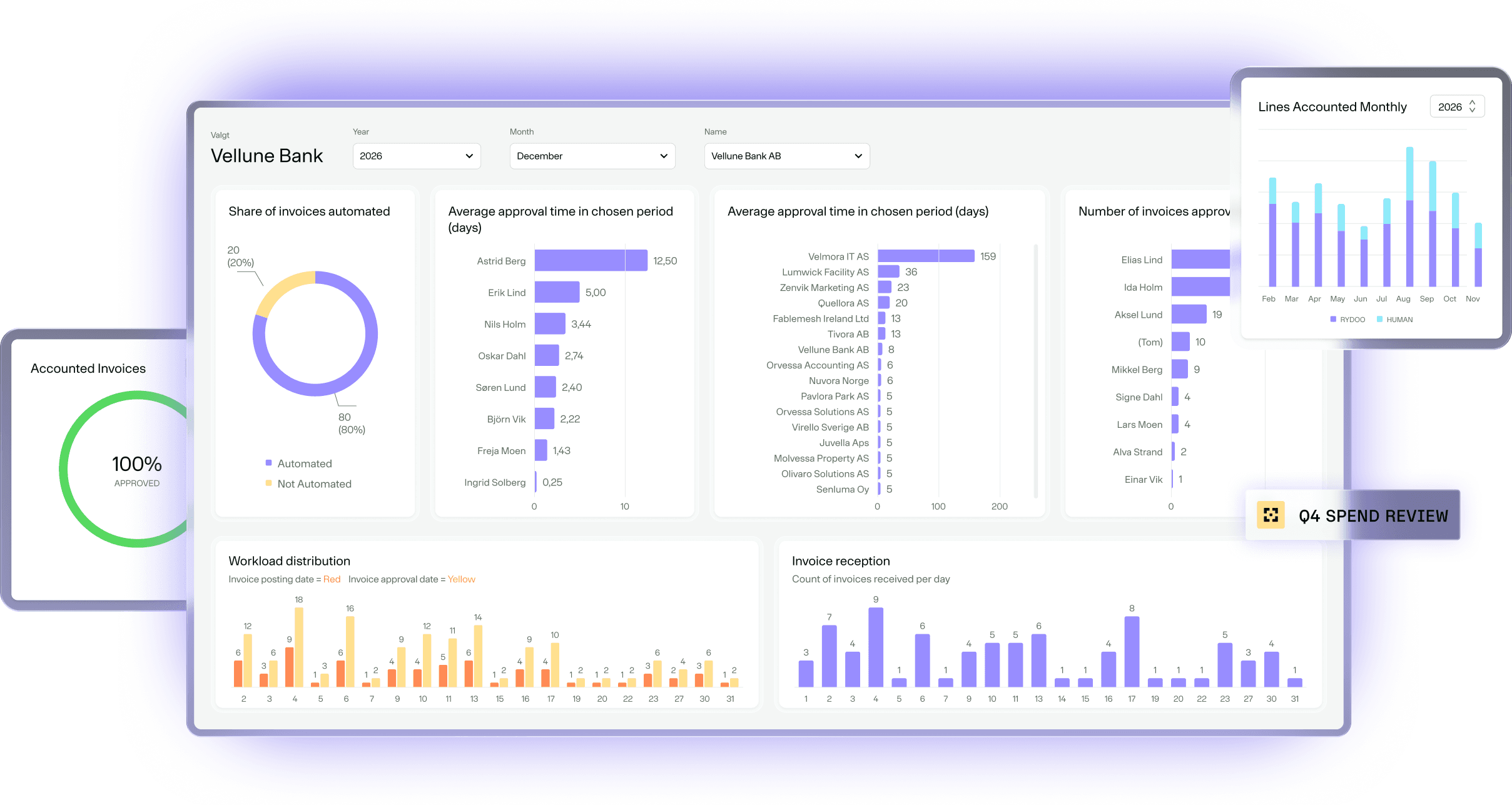Open the Month dropdown showing December
This screenshot has height=805, width=1512.
pos(592,156)
